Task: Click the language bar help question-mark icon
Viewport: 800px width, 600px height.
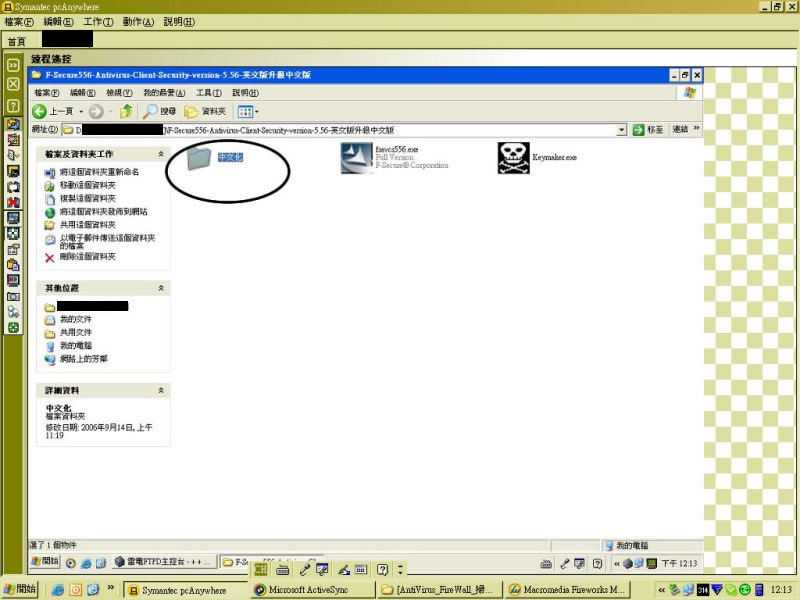Action: 382,569
